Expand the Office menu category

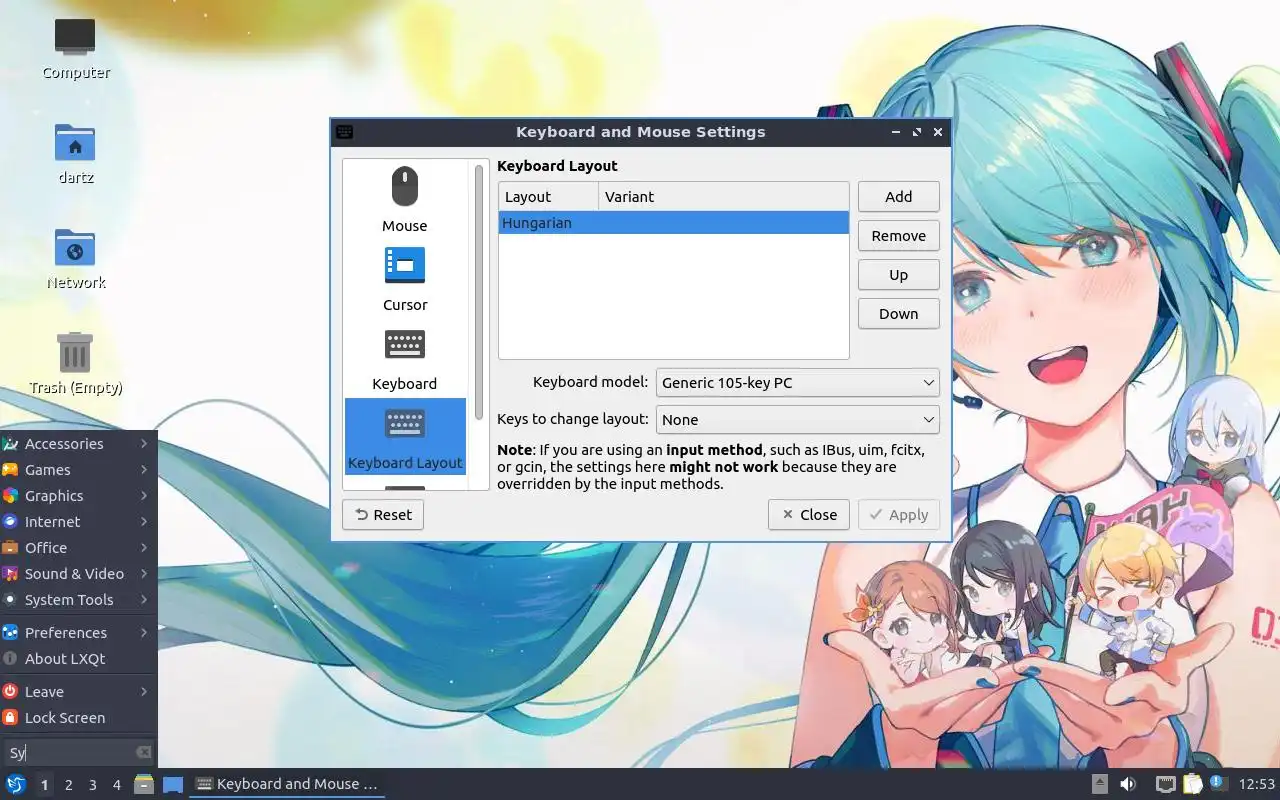[x=78, y=547]
